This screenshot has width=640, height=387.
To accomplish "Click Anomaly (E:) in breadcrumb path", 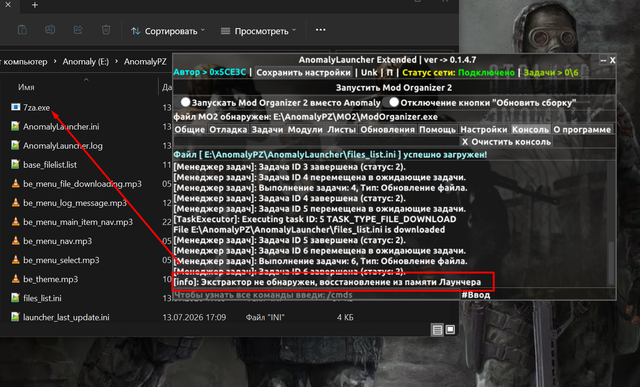I will tap(86, 62).
